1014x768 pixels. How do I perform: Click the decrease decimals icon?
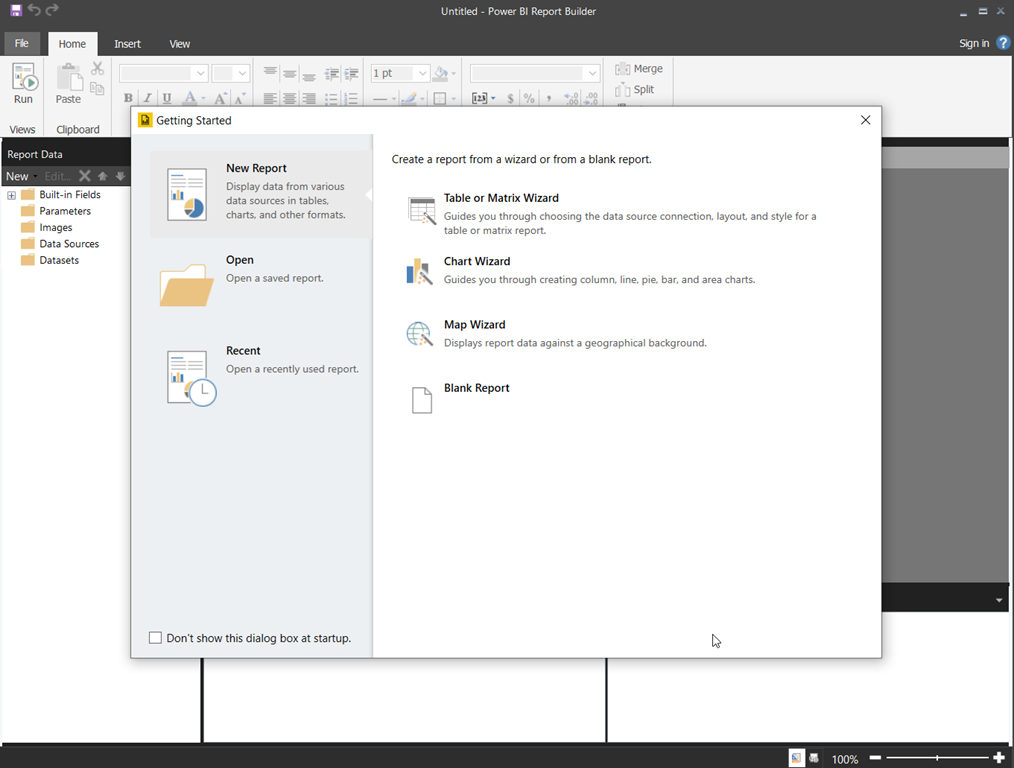(591, 98)
